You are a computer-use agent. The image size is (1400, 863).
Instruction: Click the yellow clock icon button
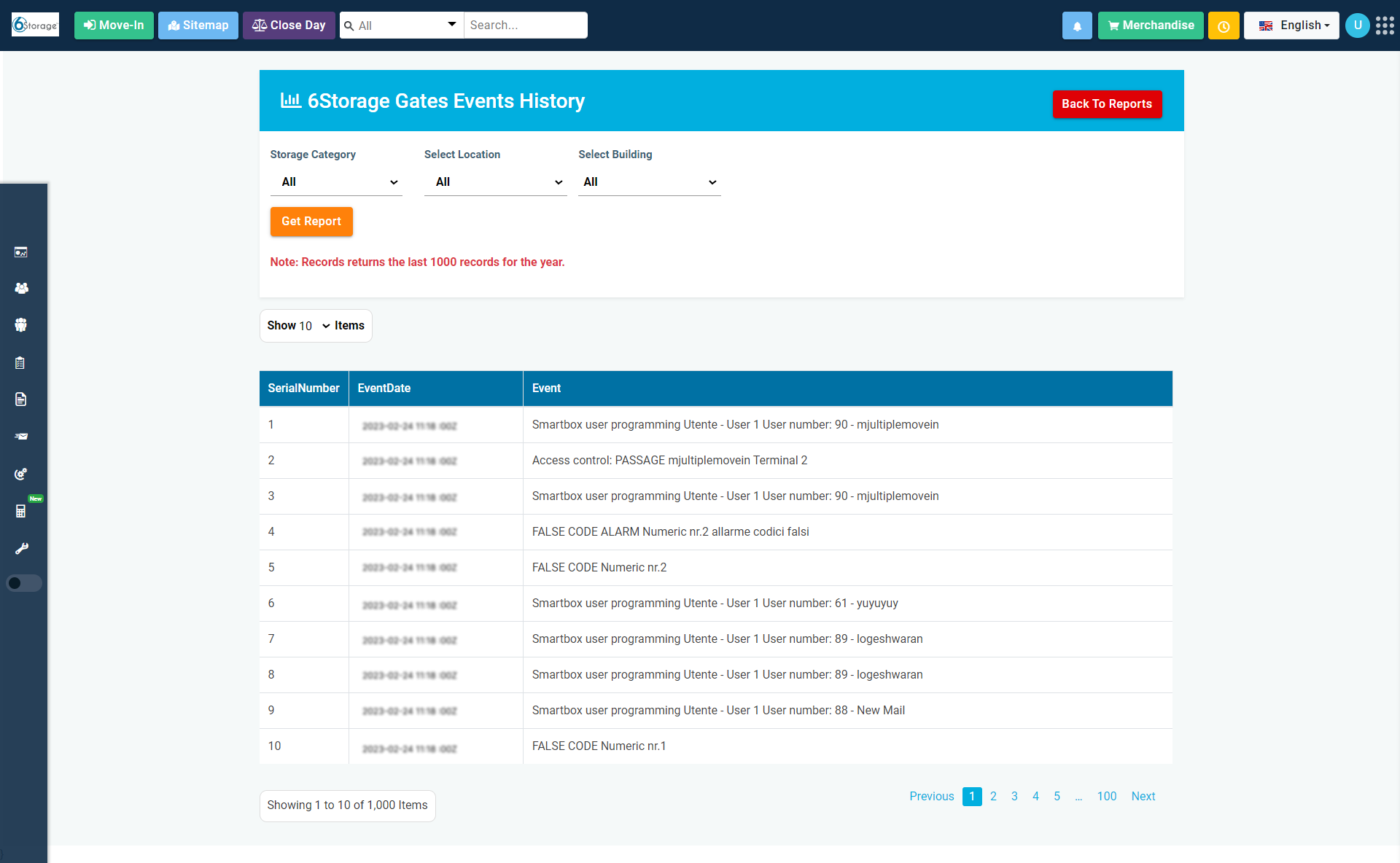pos(1224,26)
